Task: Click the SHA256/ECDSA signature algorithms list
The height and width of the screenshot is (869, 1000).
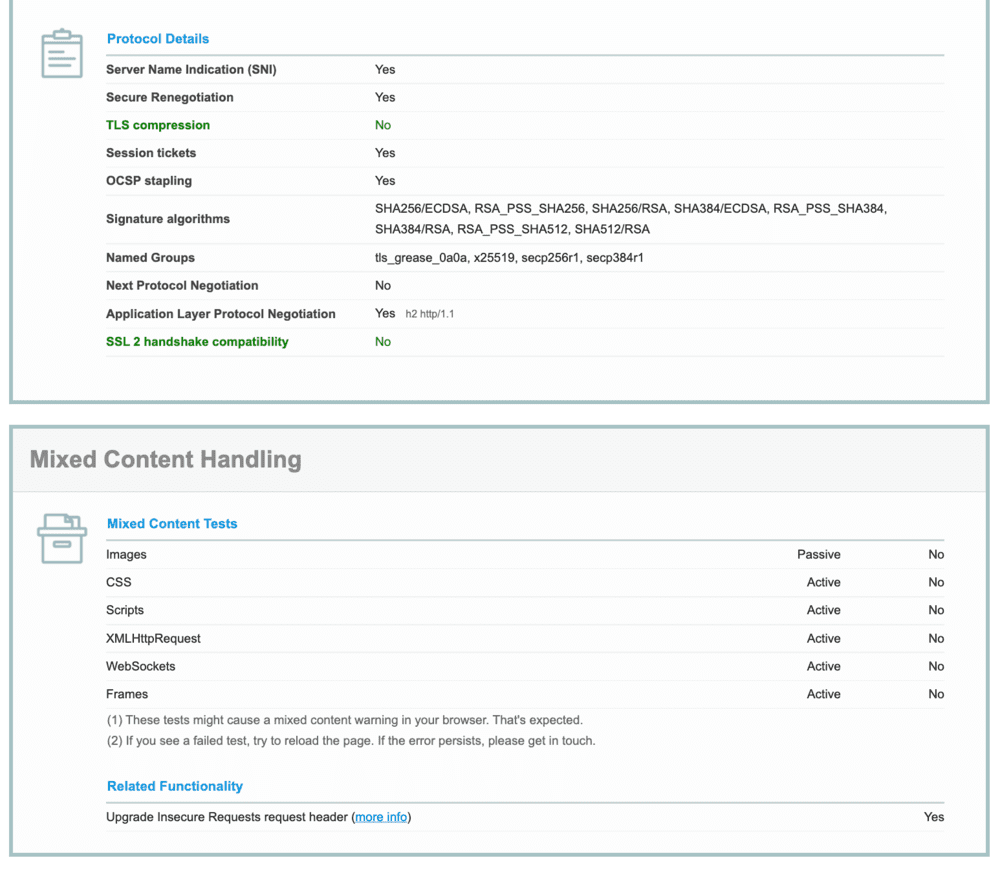Action: [631, 219]
